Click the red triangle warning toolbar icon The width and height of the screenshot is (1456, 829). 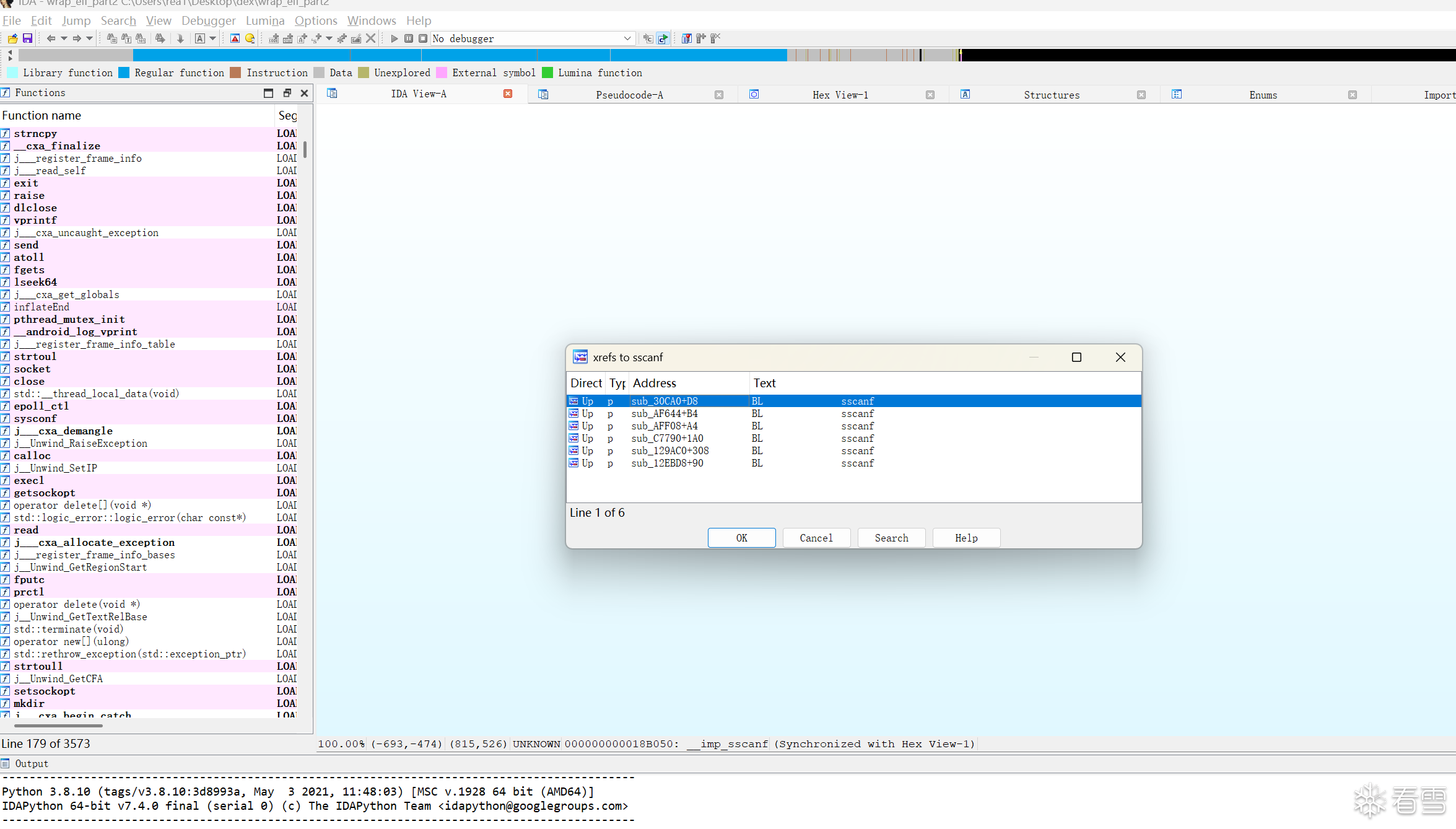235,38
